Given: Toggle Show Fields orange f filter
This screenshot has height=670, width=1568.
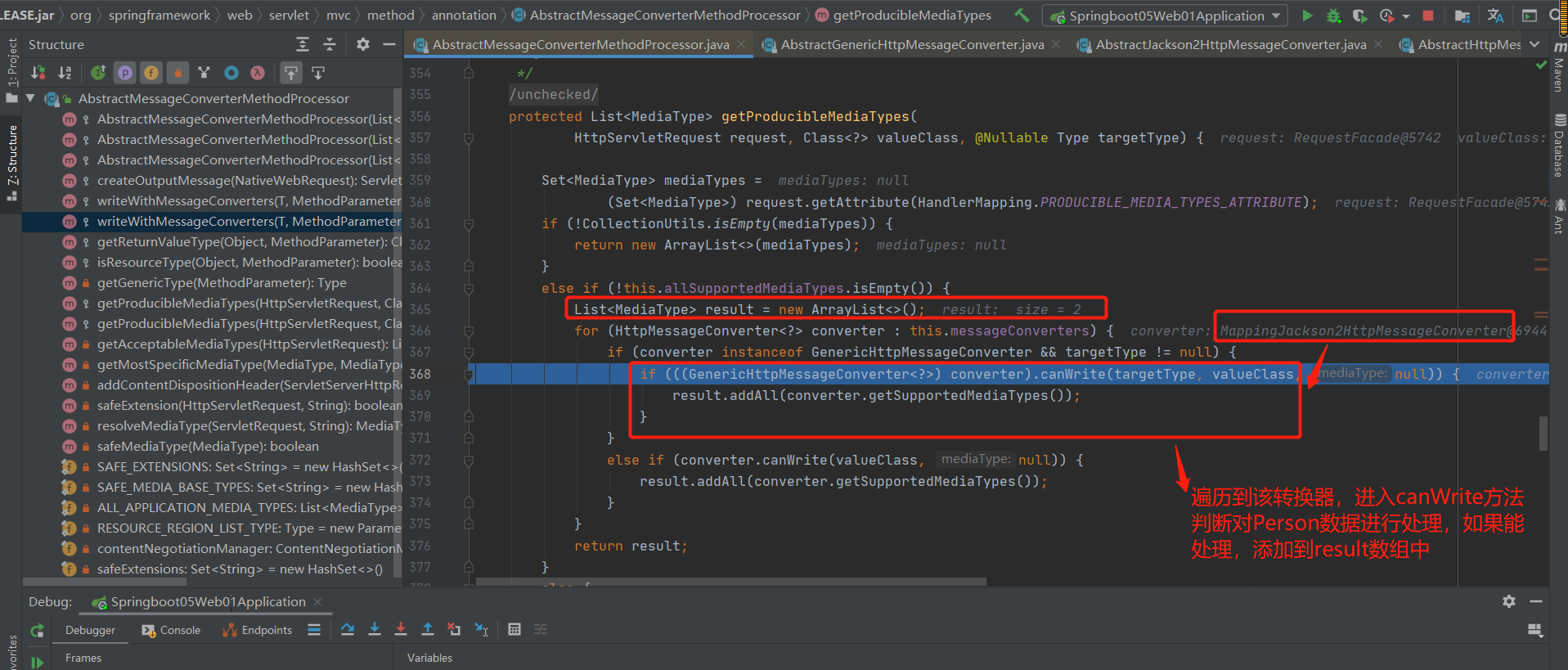Looking at the screenshot, I should (151, 73).
